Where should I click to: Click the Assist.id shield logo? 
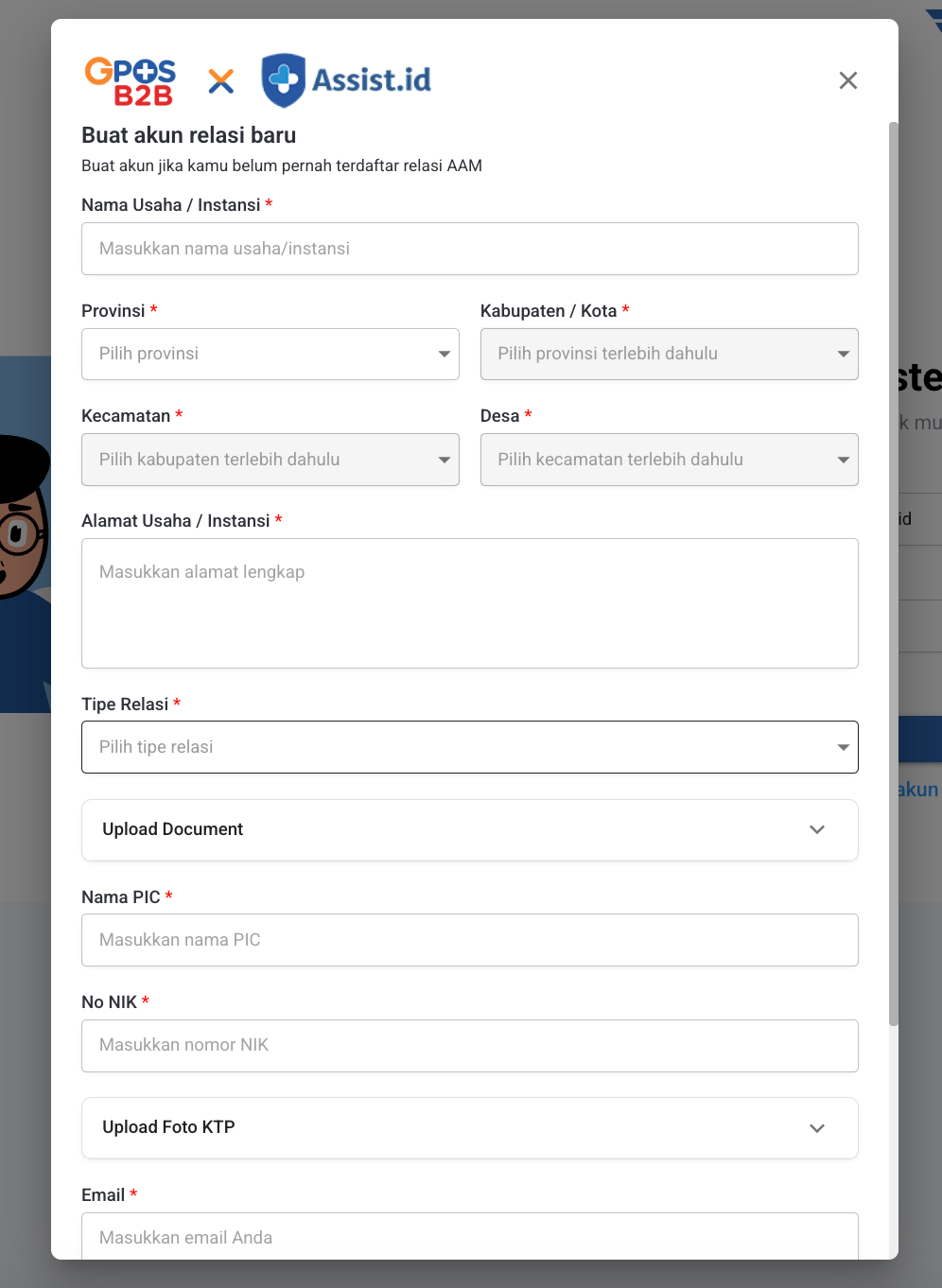click(283, 80)
